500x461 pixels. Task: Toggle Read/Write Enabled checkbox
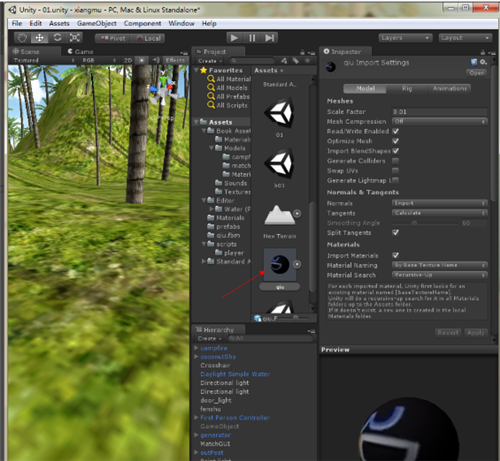[x=396, y=131]
